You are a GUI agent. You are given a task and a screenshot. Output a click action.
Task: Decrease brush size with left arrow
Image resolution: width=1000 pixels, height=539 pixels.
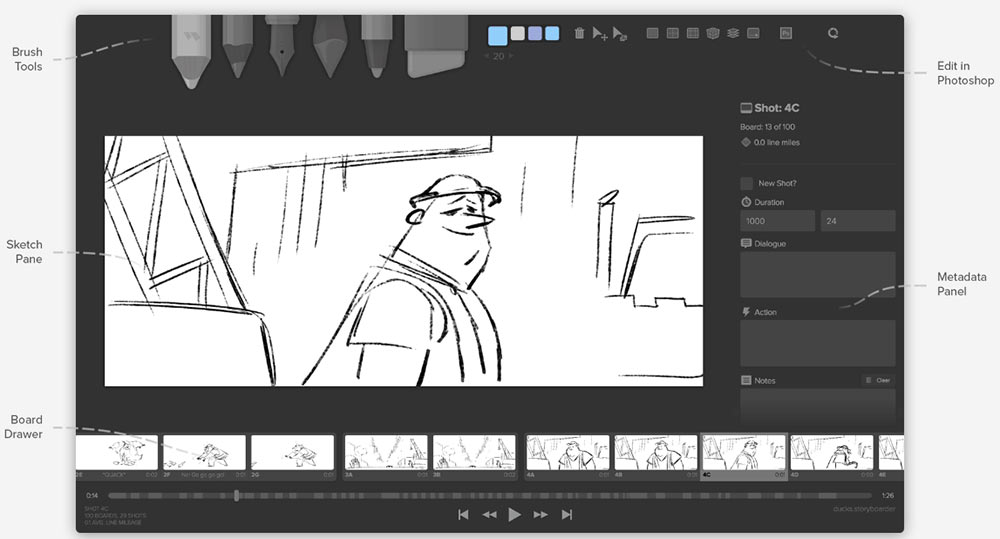pos(488,57)
